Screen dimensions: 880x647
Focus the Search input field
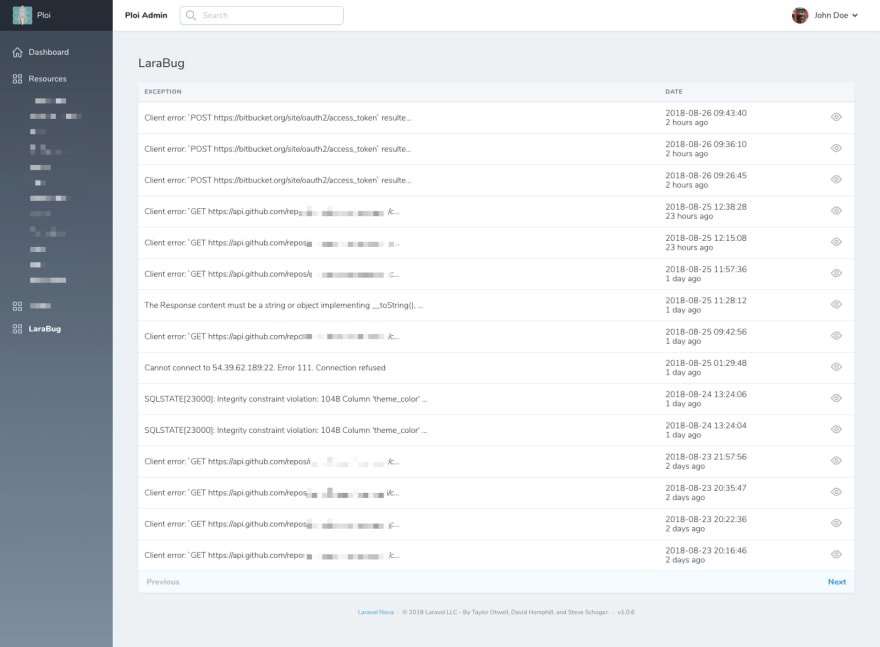coord(262,15)
